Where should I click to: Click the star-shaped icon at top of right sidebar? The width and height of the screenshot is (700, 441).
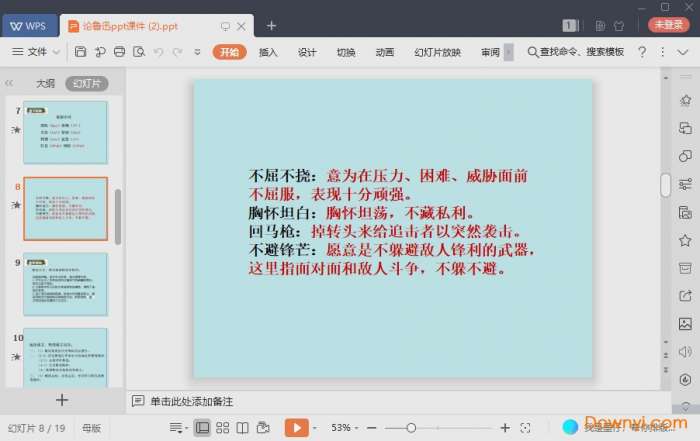[685, 100]
